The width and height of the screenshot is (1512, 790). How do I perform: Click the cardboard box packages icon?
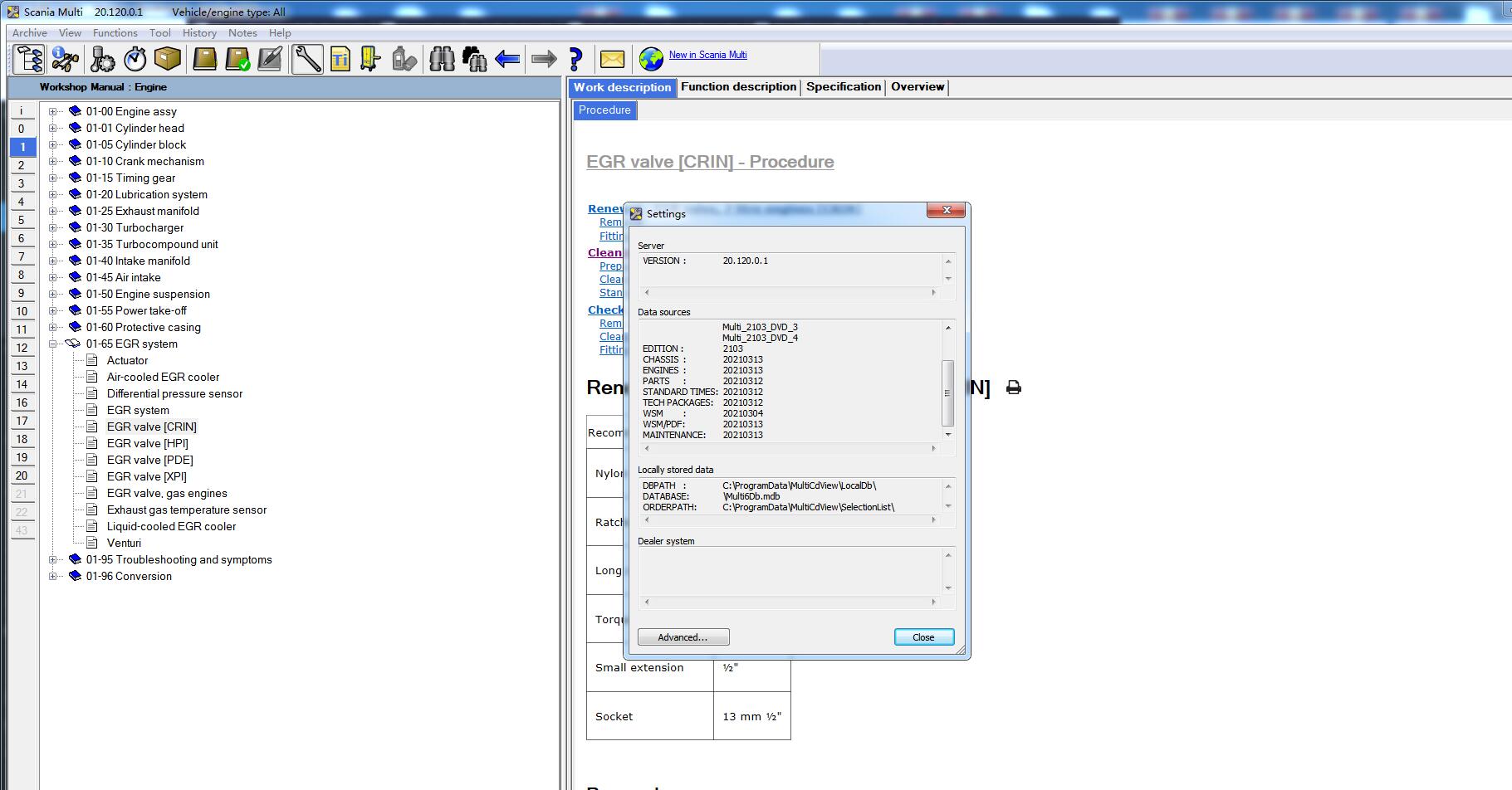pyautogui.click(x=169, y=59)
